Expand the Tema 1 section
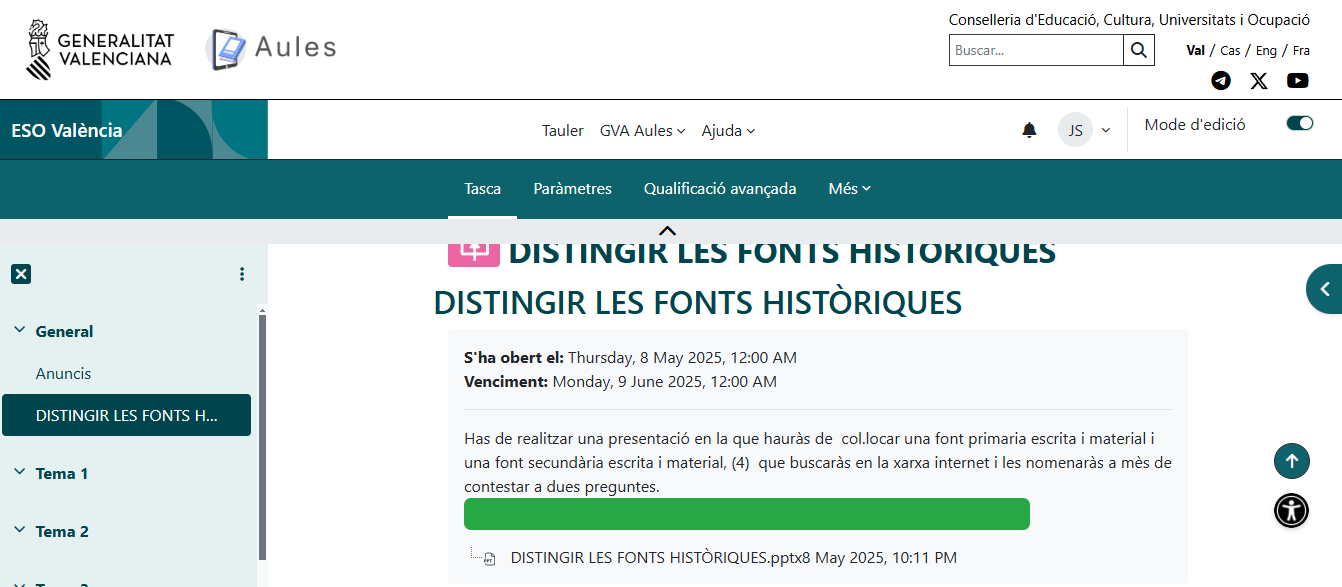The width and height of the screenshot is (1342, 587). pyautogui.click(x=19, y=473)
